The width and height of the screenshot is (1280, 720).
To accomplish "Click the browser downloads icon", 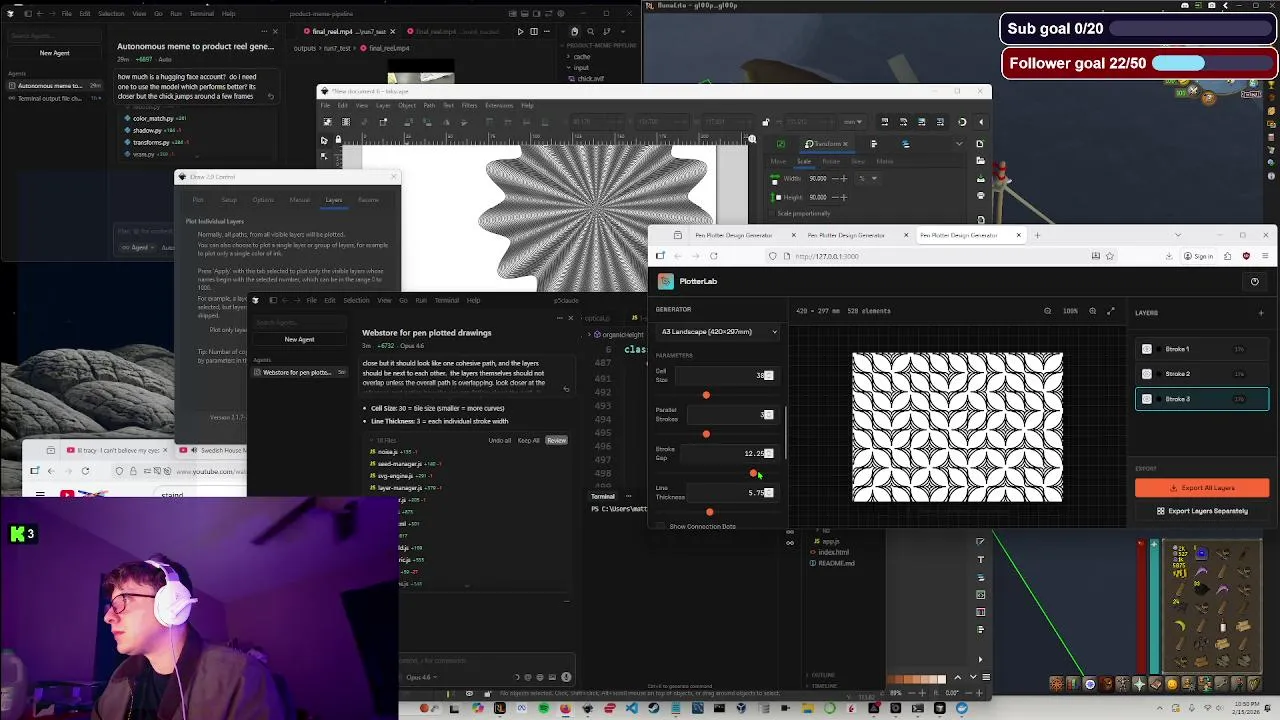I will [x=1168, y=256].
